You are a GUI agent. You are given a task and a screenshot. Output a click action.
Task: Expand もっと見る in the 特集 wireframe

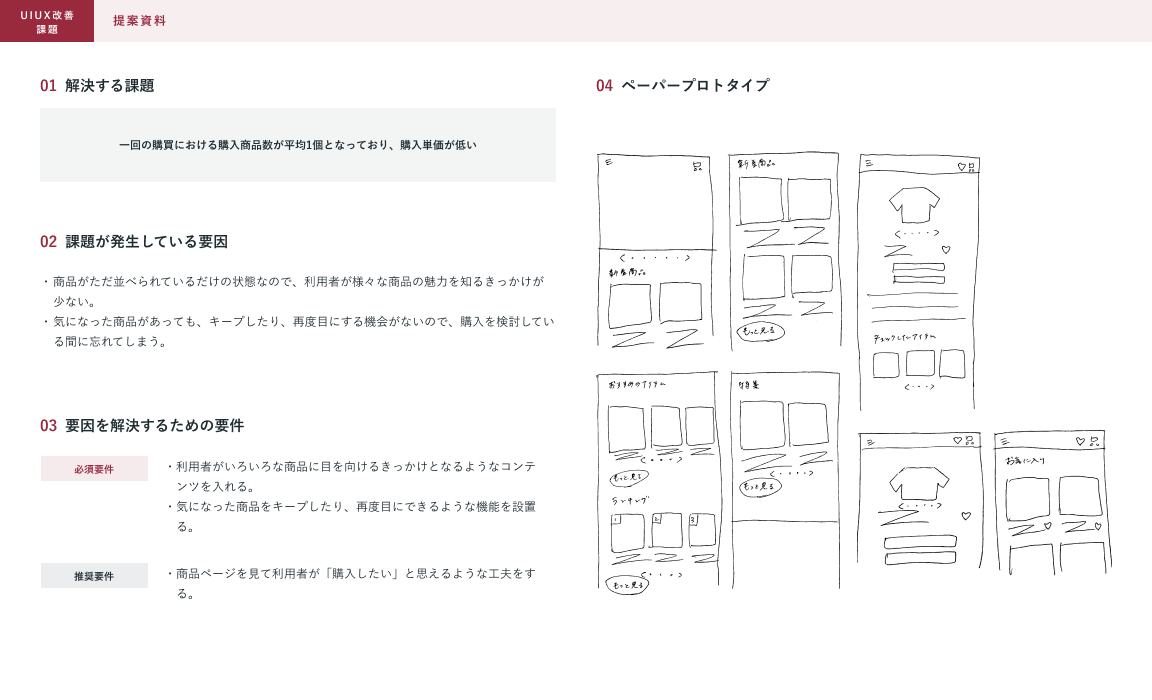(x=761, y=487)
